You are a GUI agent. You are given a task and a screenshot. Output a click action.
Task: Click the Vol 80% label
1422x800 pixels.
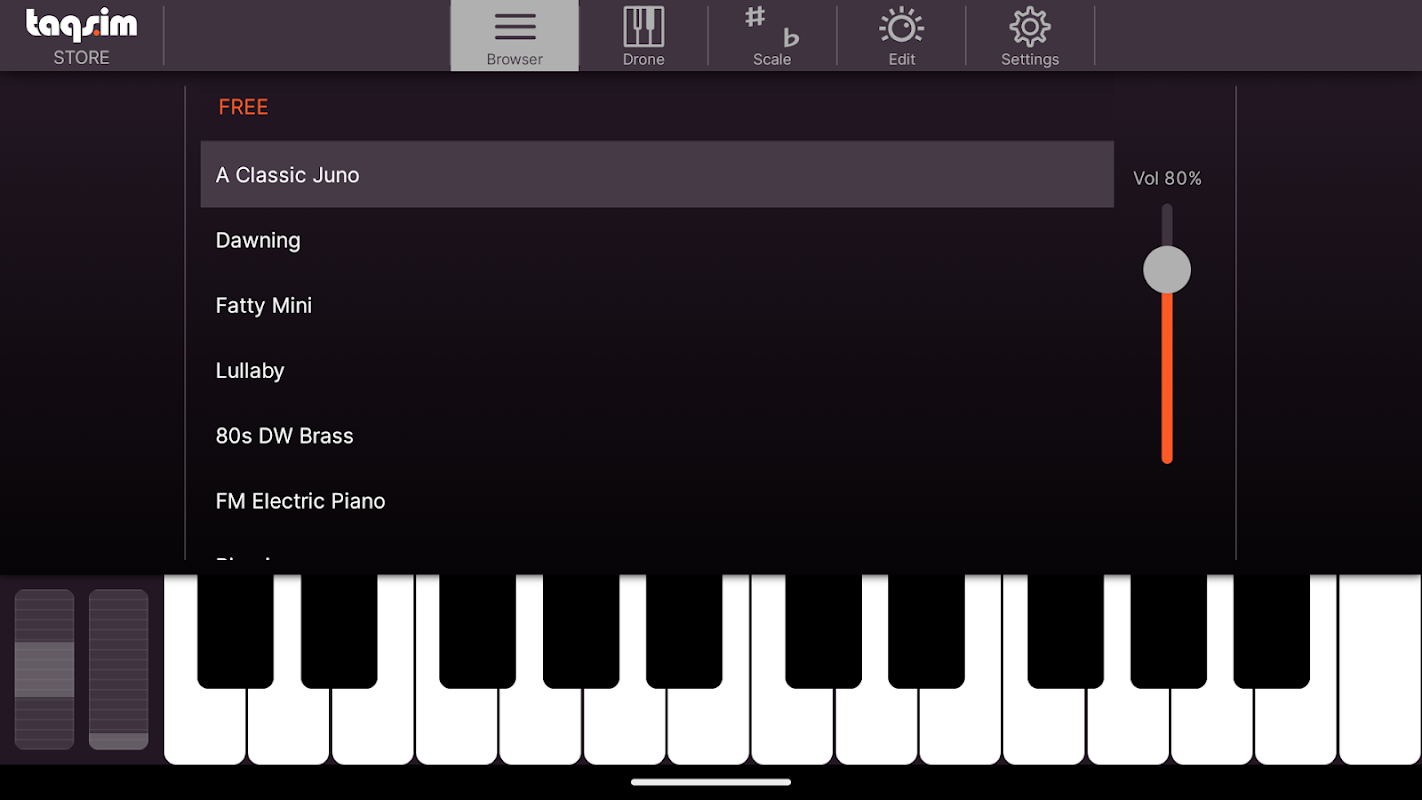point(1167,178)
